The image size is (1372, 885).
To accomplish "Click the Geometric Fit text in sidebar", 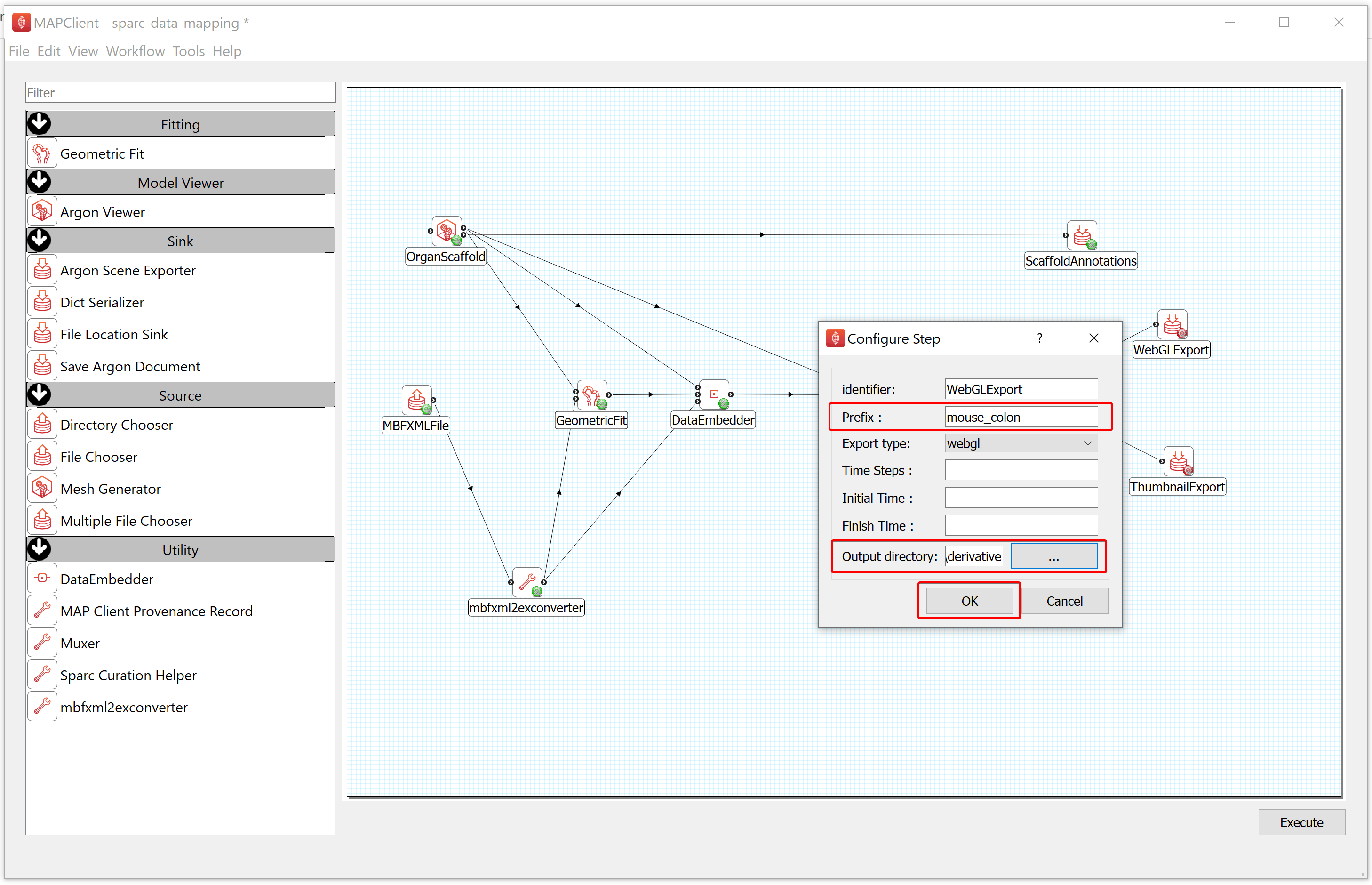I will coord(102,153).
